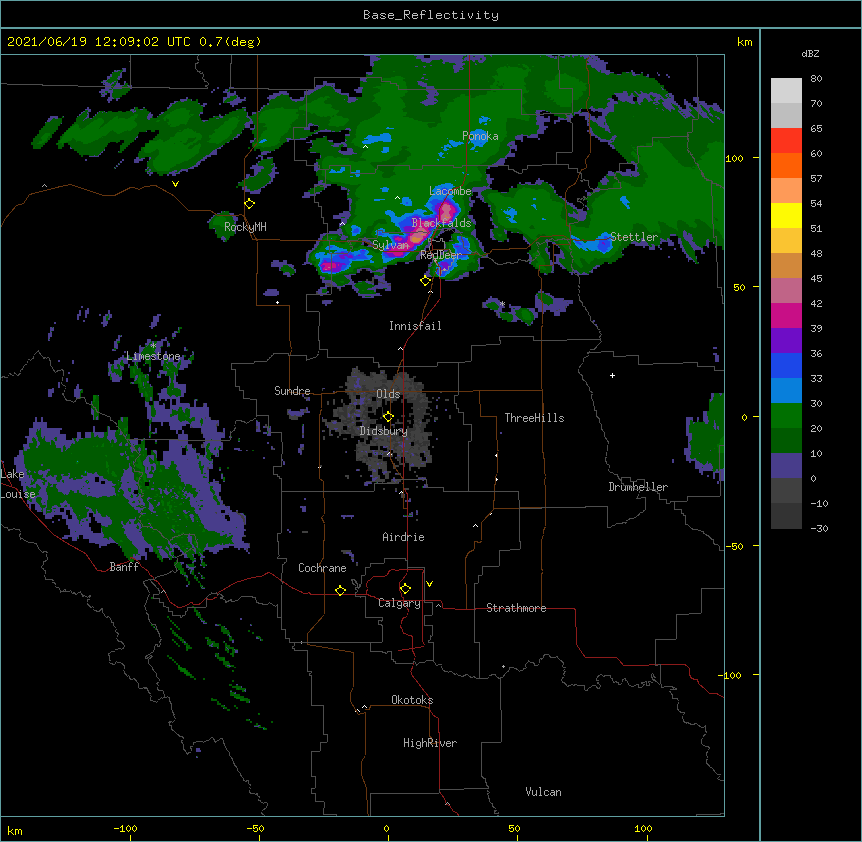Click the yellow diamond marker below RedDeer
The image size is (862, 842).
point(425,281)
